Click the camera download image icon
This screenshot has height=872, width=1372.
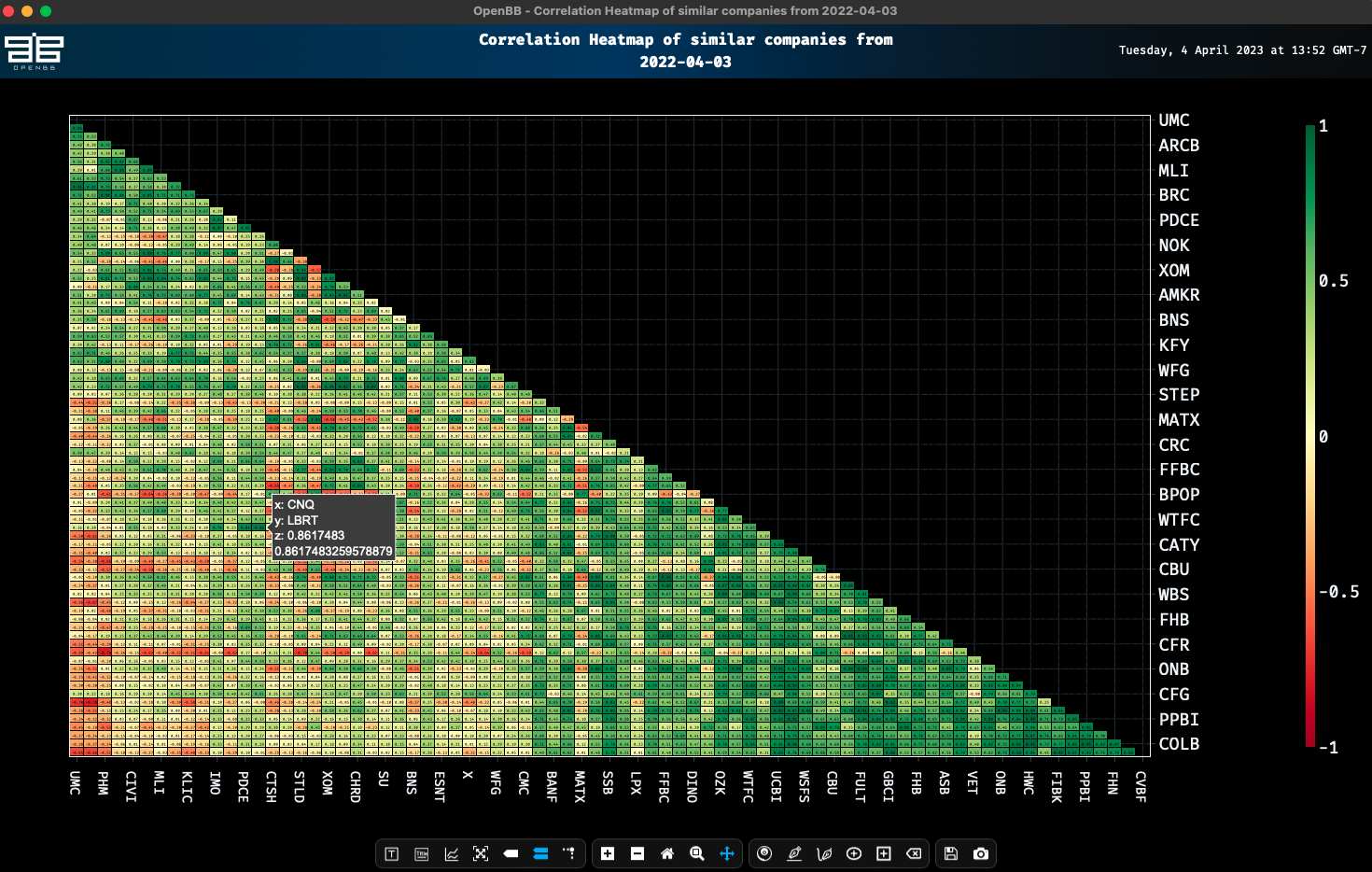pyautogui.click(x=981, y=853)
